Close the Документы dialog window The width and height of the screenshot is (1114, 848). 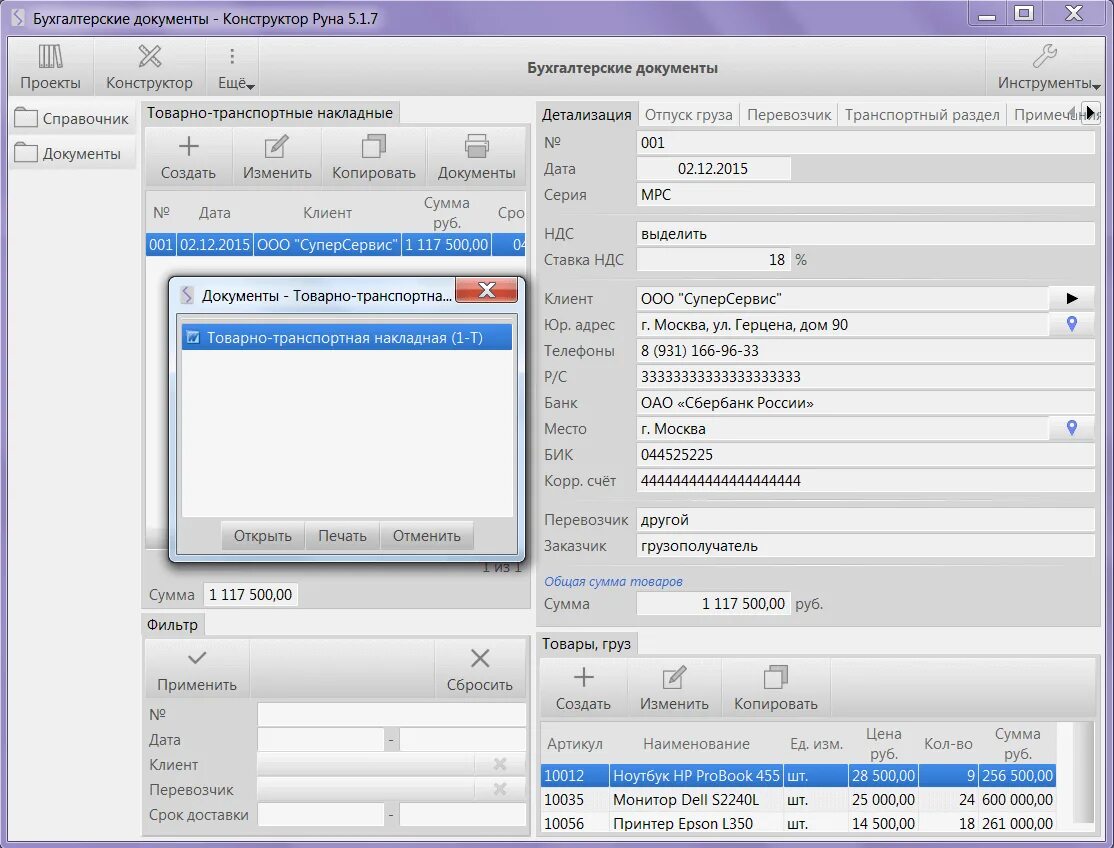(487, 290)
